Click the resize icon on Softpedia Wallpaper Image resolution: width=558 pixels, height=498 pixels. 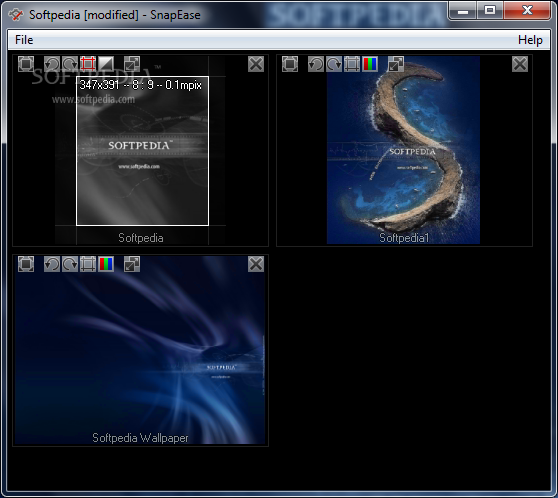coord(132,264)
